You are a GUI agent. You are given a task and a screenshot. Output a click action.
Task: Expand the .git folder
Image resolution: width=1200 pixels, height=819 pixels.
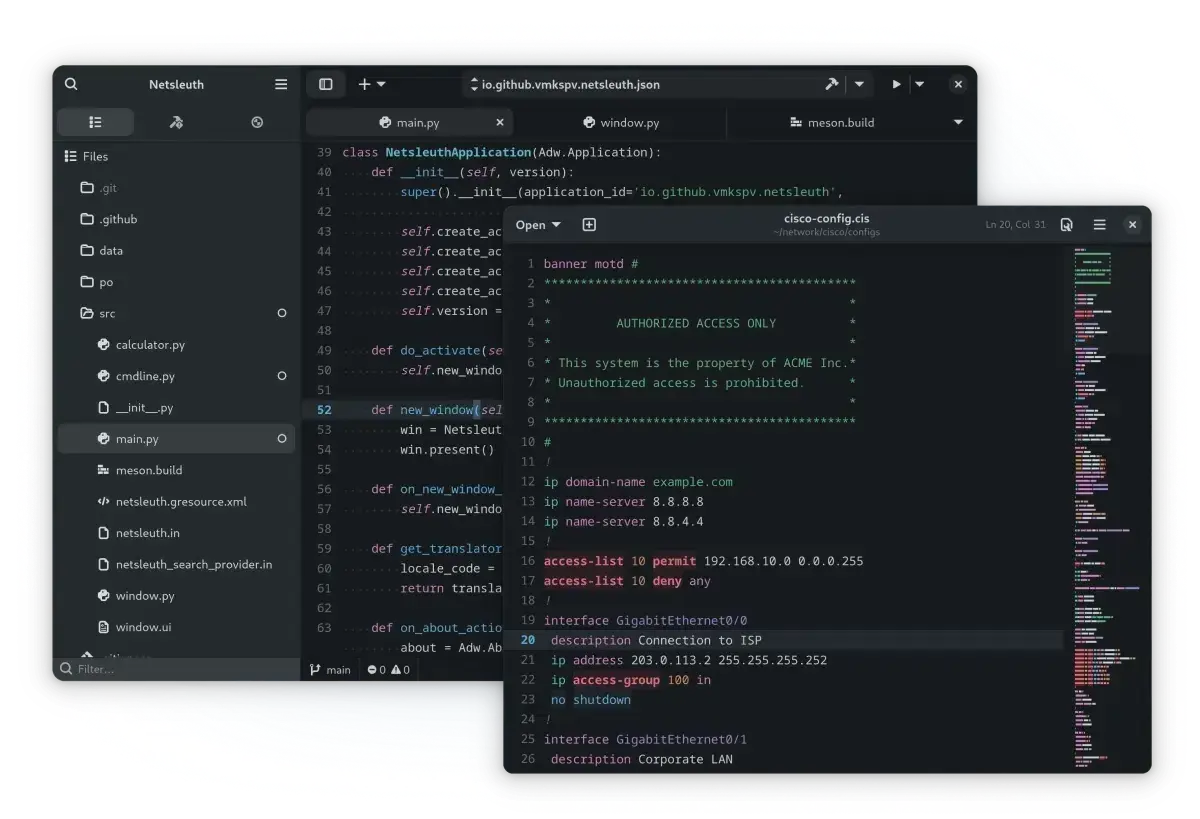[x=176, y=188]
